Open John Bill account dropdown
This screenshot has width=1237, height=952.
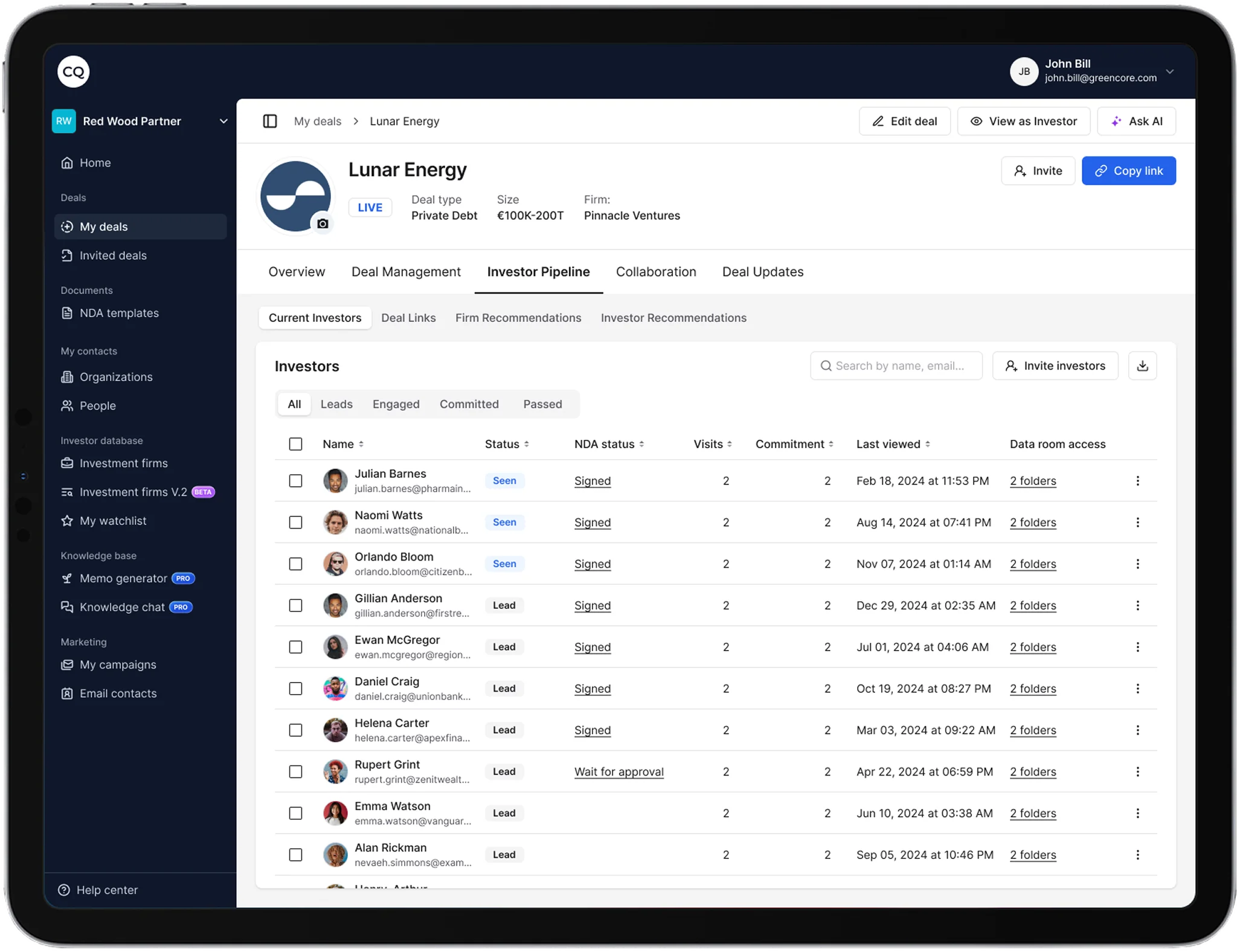tap(1169, 71)
